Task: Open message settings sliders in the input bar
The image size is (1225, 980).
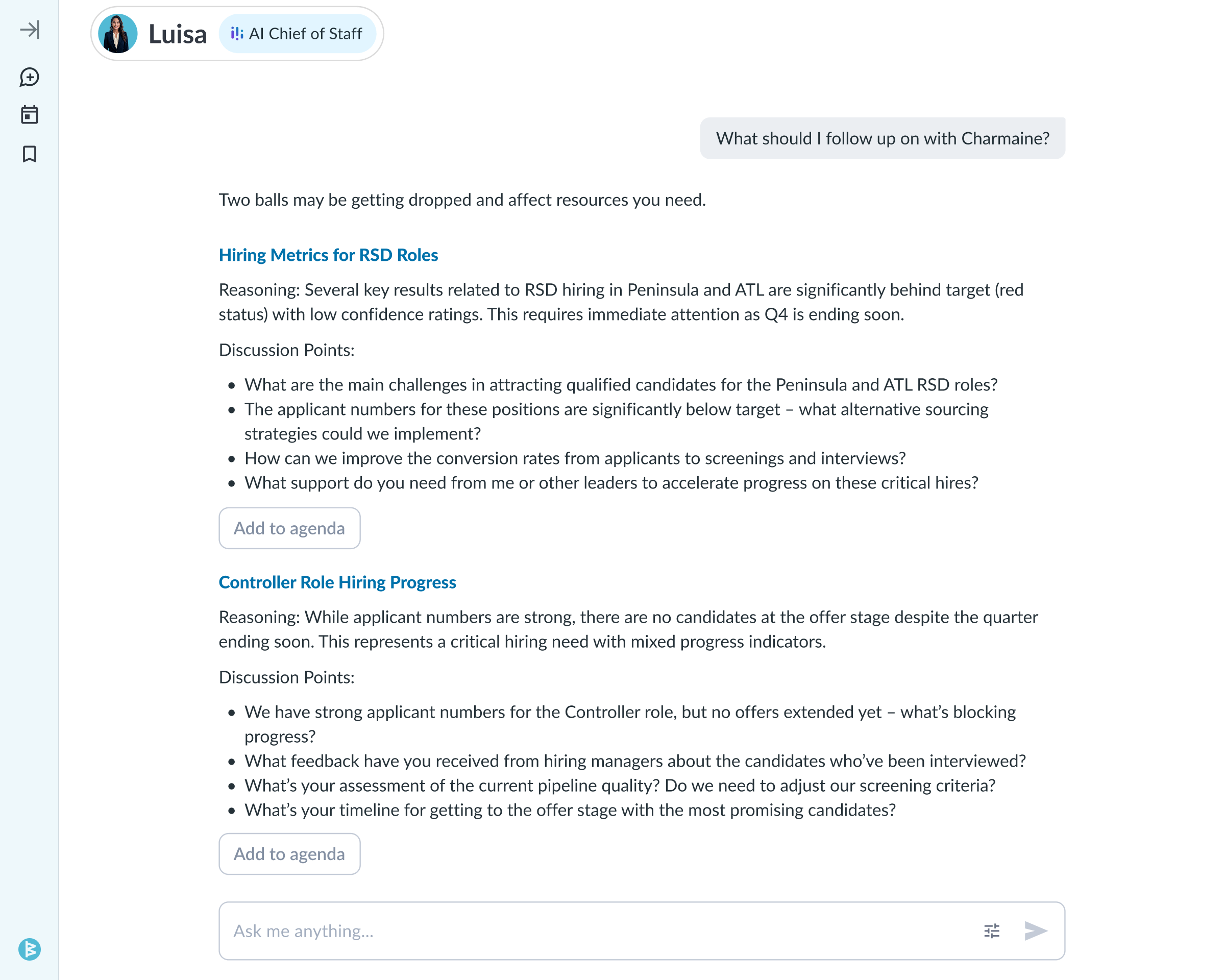Action: click(x=991, y=930)
